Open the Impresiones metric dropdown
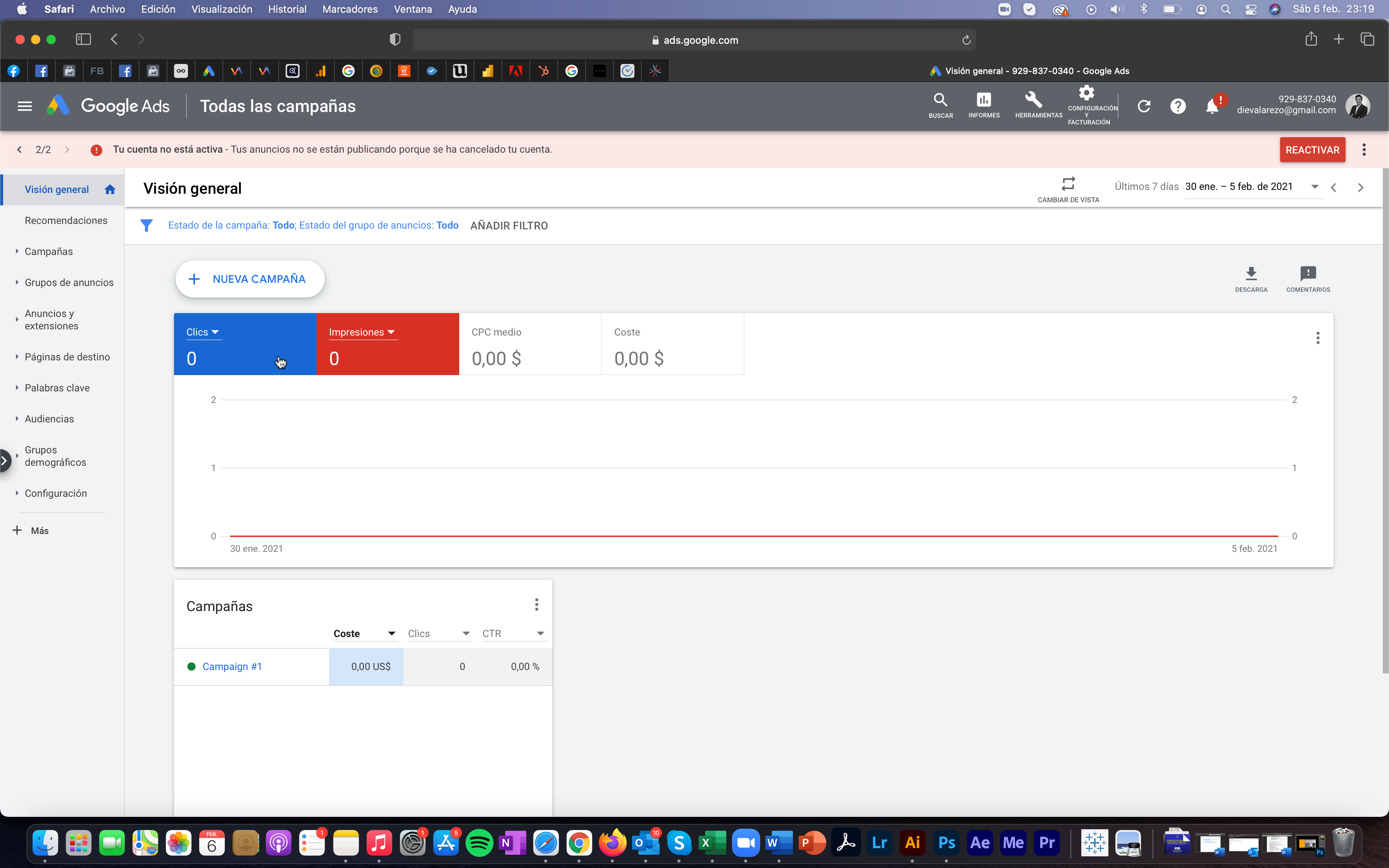1389x868 pixels. pyautogui.click(x=363, y=332)
